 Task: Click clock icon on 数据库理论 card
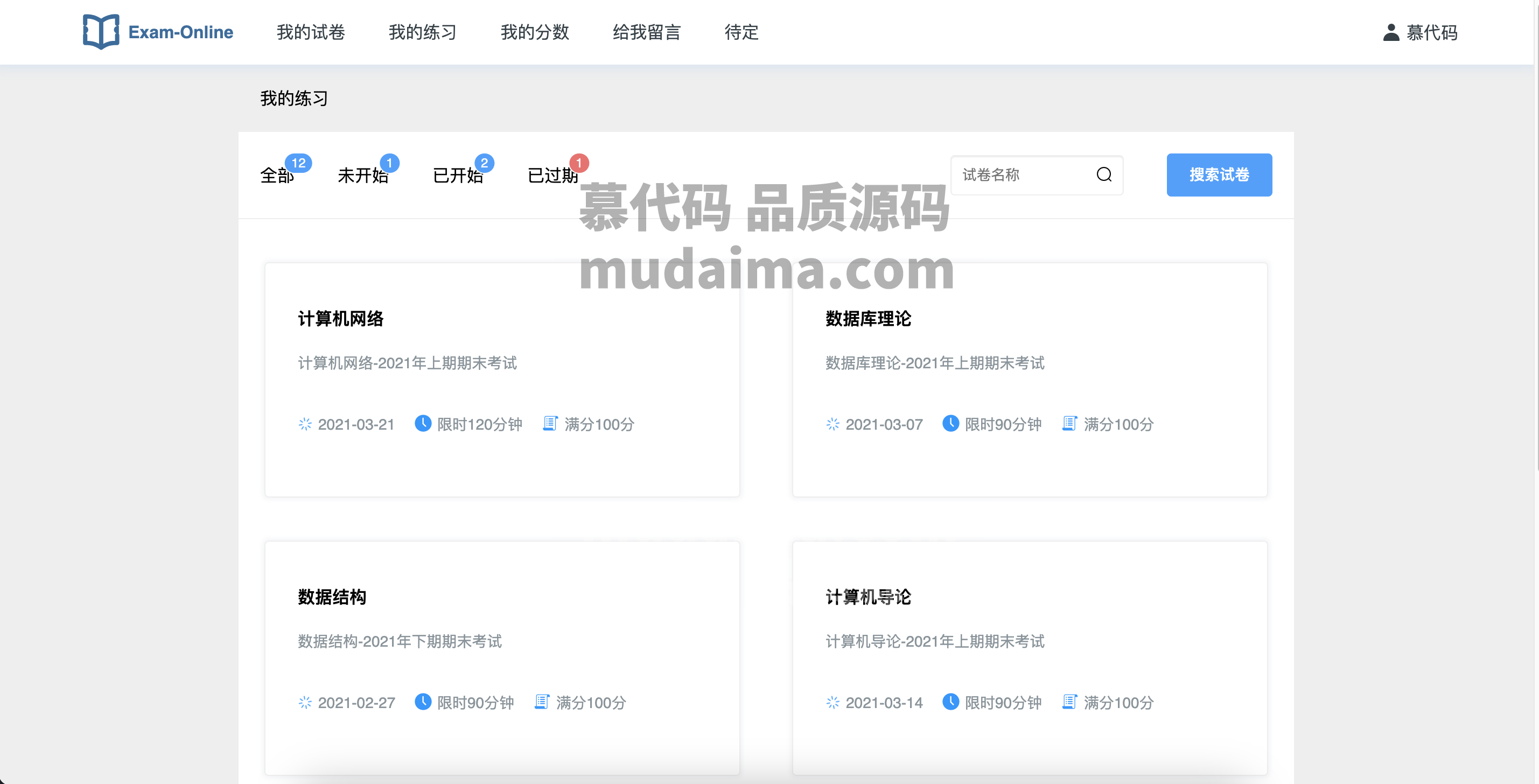(950, 424)
